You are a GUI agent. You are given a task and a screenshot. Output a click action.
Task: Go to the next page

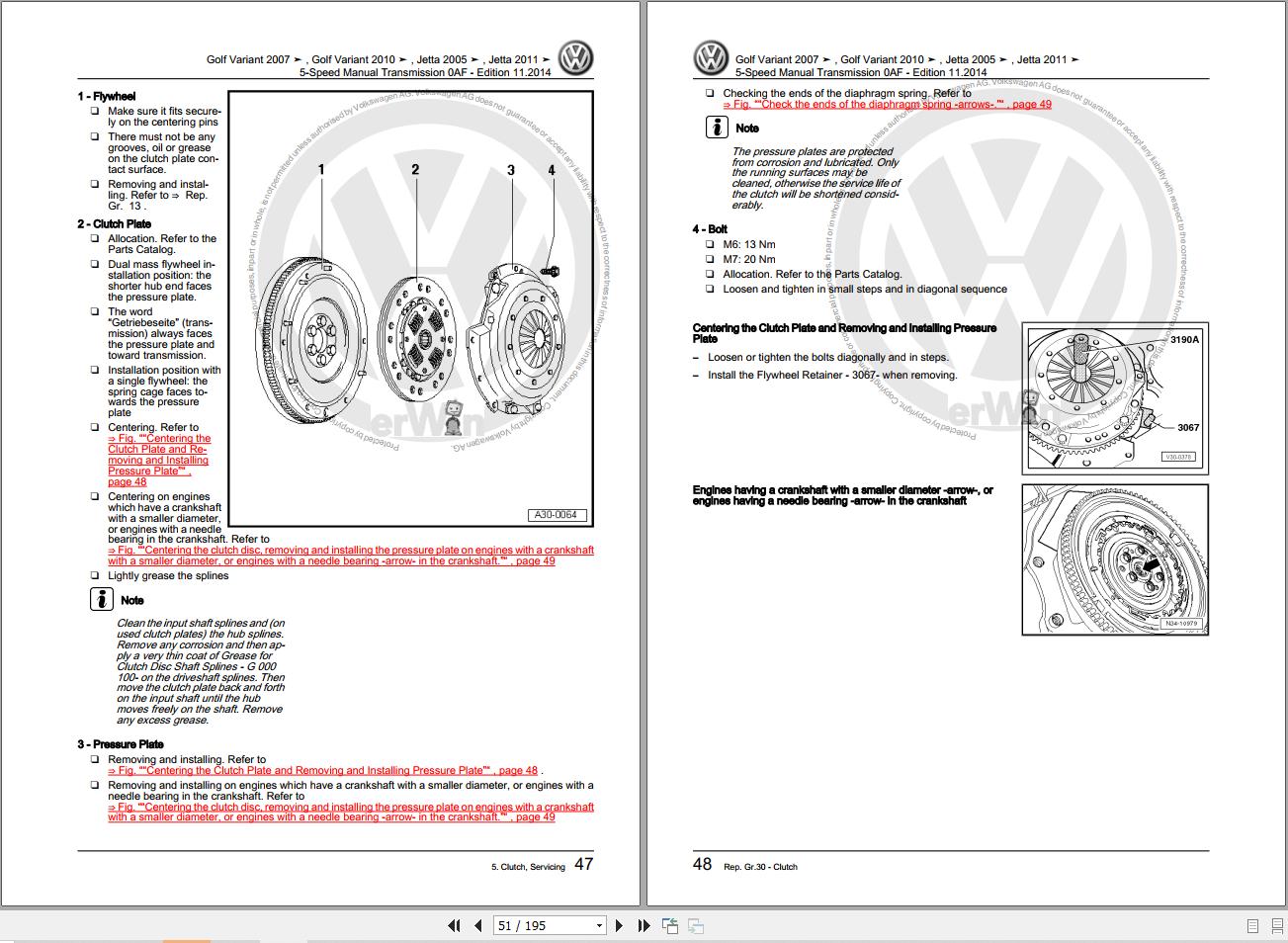(x=619, y=926)
